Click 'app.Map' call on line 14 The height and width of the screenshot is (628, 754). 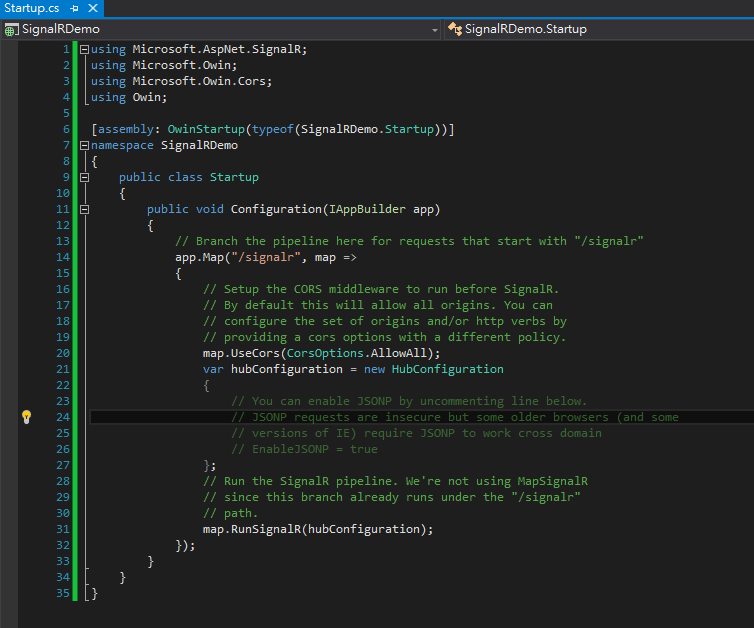click(199, 257)
